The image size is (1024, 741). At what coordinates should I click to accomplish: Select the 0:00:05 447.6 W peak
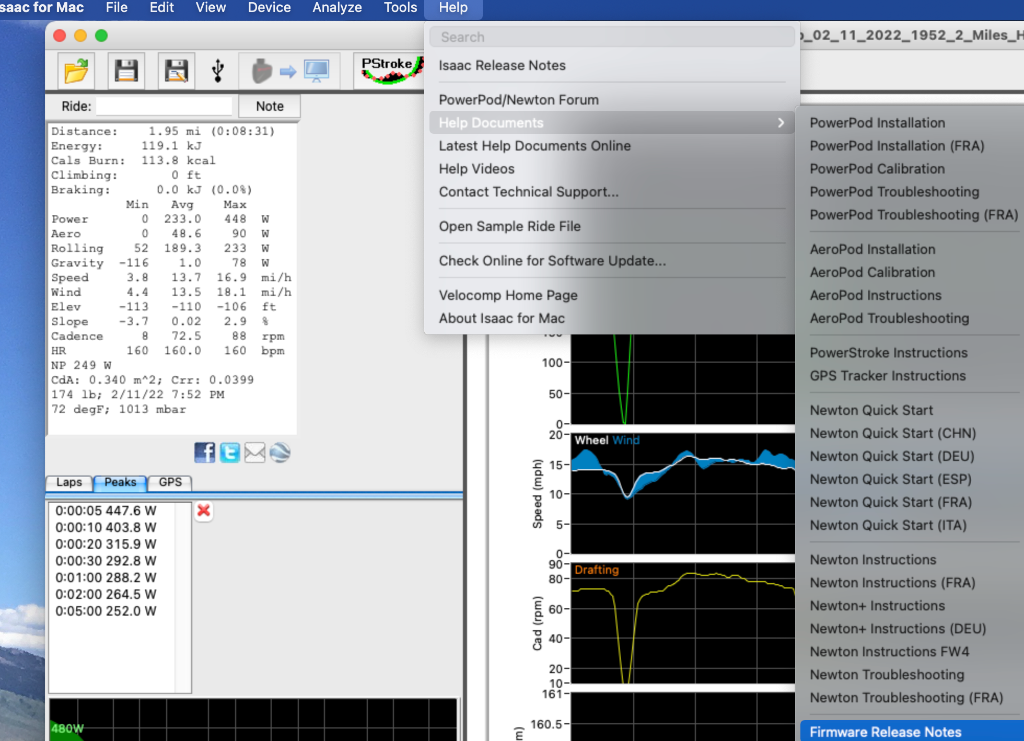106,511
